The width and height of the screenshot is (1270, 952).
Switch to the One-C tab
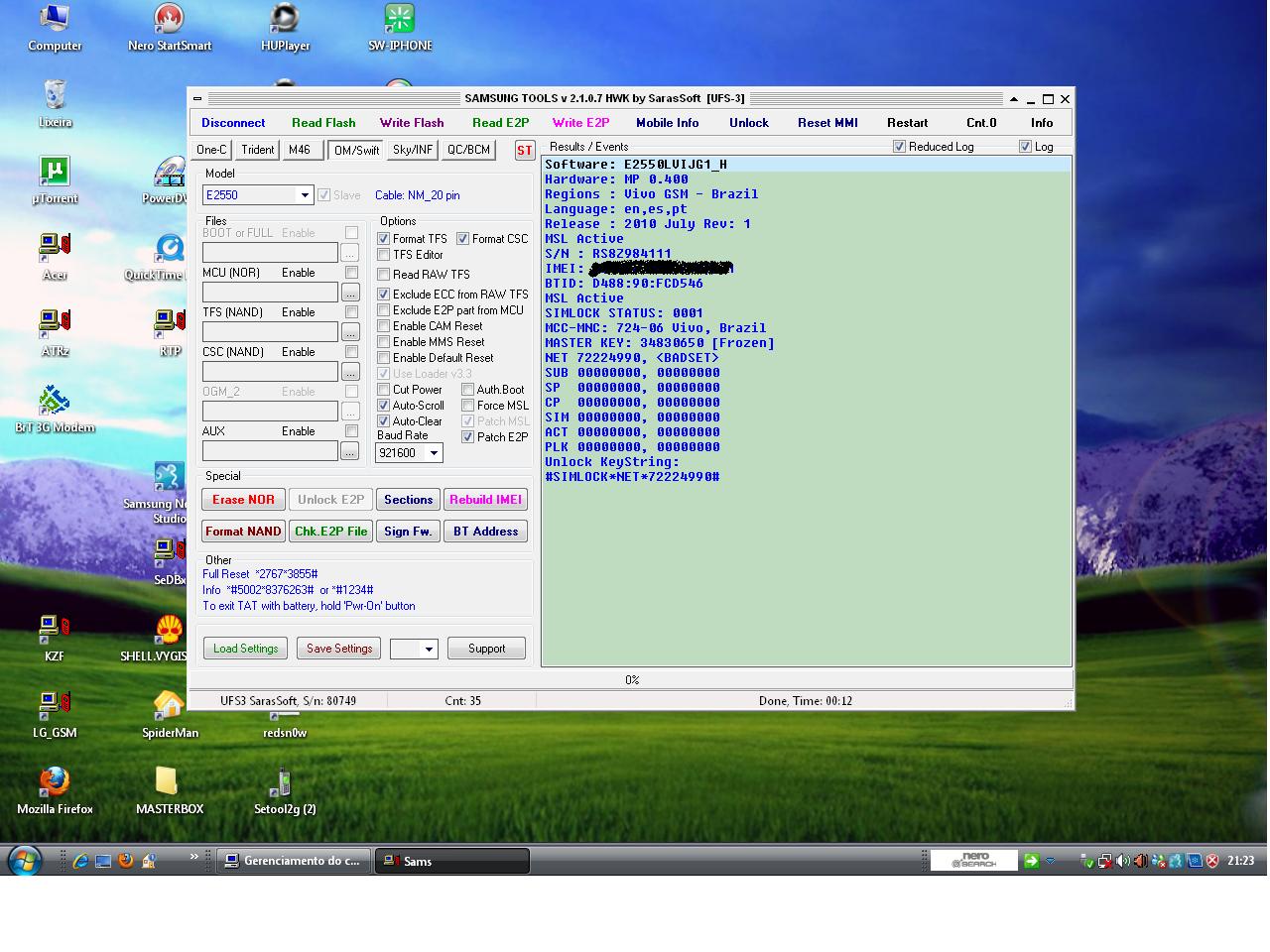[x=211, y=150]
